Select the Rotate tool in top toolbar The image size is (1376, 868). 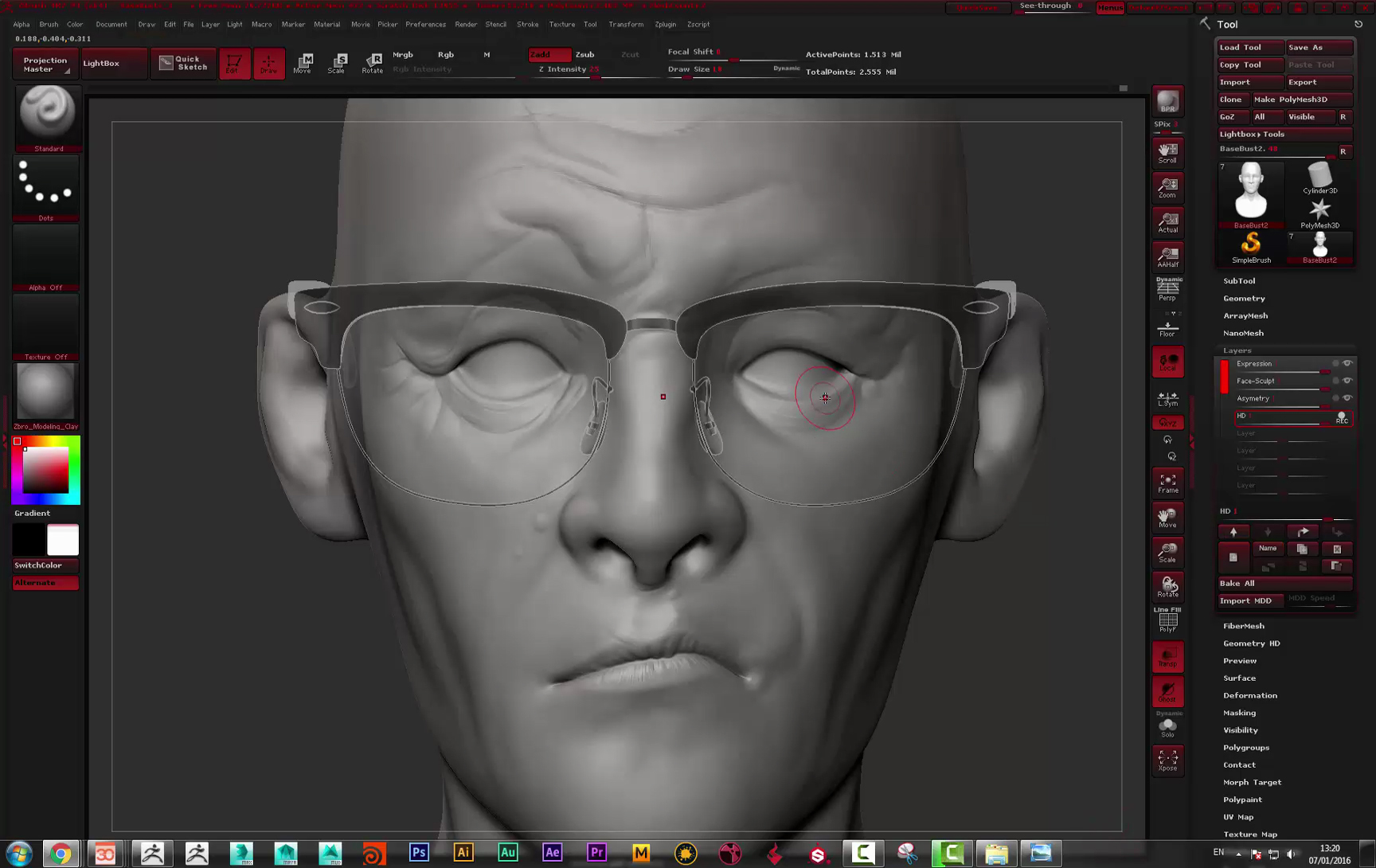click(372, 63)
